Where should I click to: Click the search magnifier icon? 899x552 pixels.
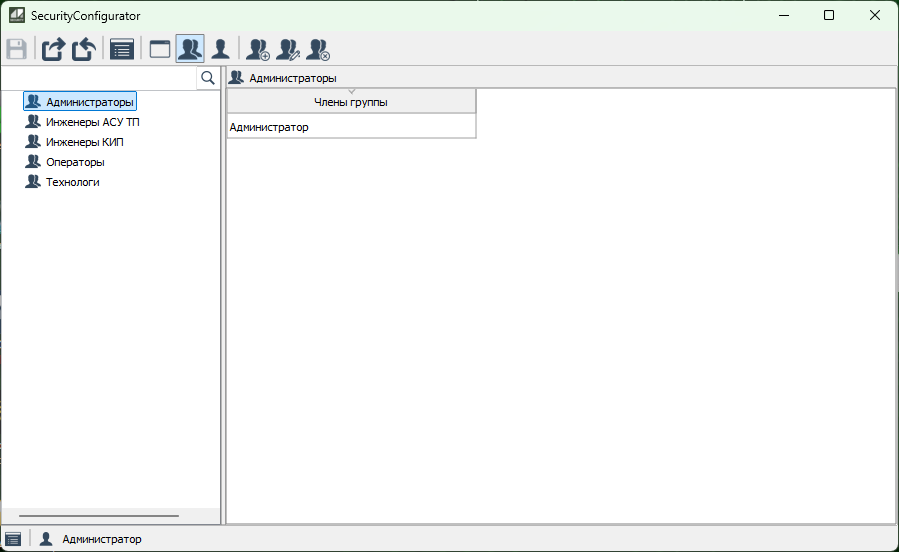coord(208,78)
